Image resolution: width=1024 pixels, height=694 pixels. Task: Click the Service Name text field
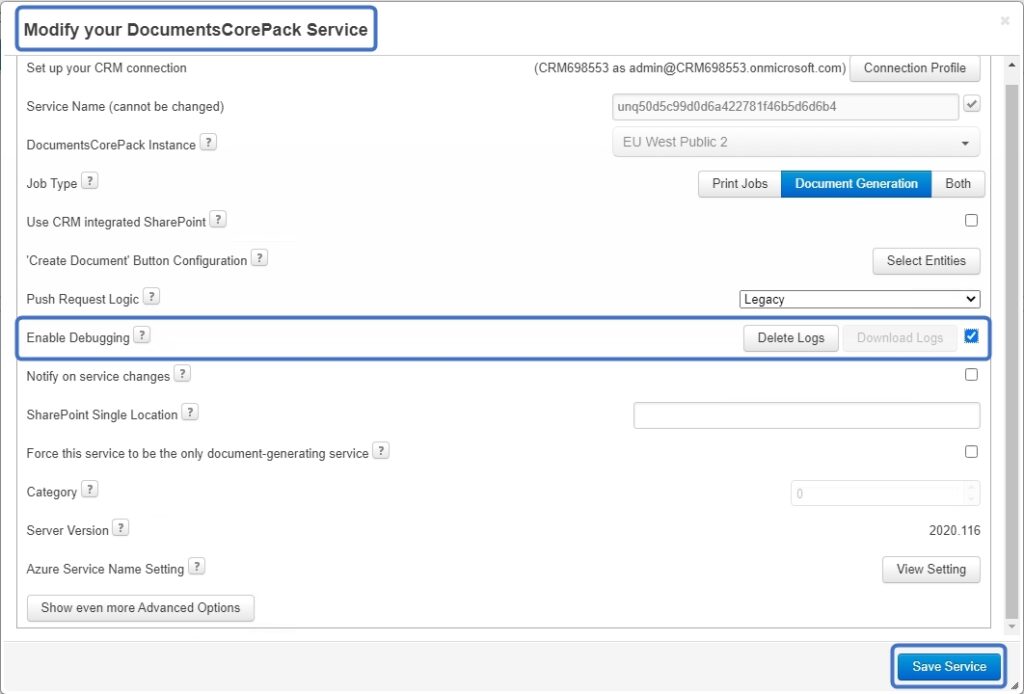[785, 106]
